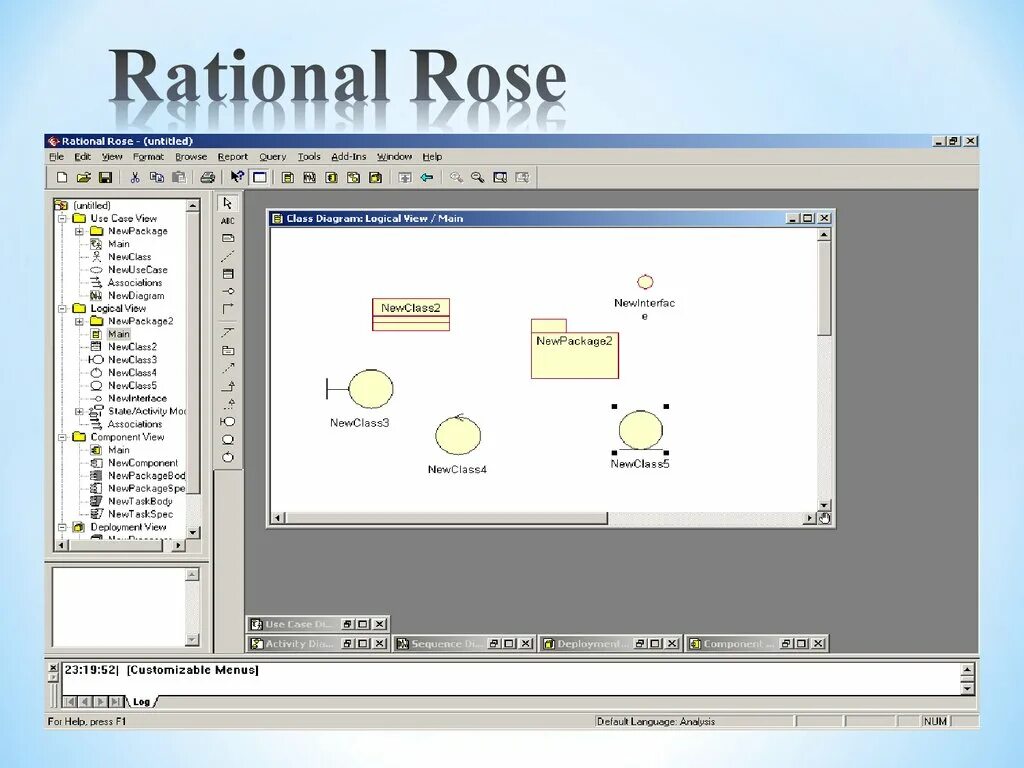Collapse the Deployment View tree node
Image resolution: width=1024 pixels, height=768 pixels.
[x=62, y=527]
